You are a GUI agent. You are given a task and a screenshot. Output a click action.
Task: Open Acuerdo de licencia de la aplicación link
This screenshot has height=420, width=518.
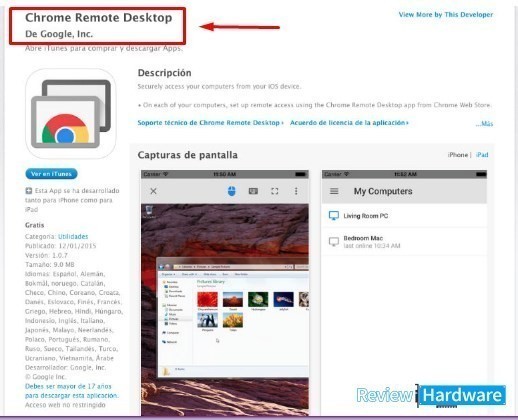coord(349,123)
